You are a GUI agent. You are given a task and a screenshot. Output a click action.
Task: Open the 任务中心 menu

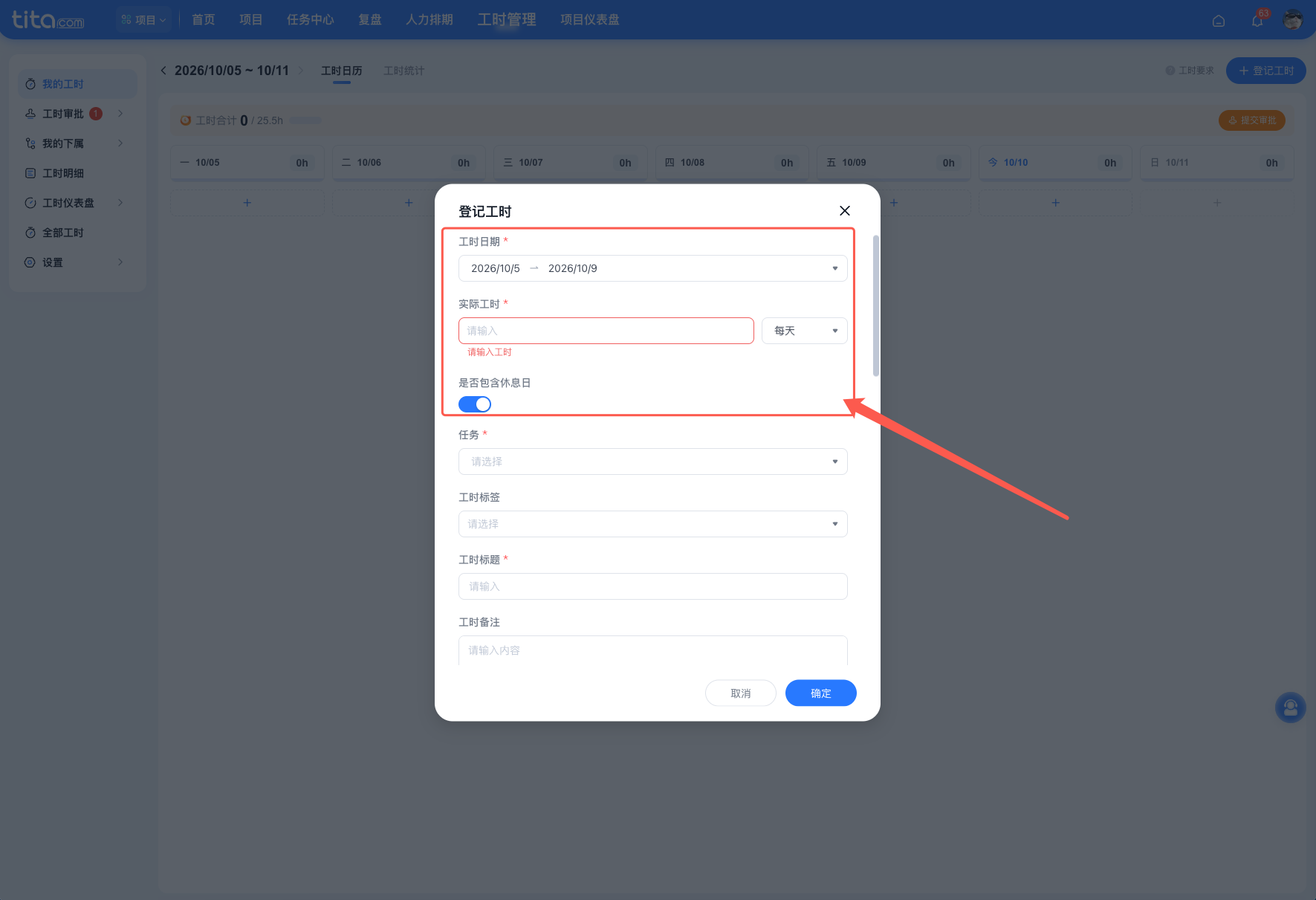(x=310, y=19)
